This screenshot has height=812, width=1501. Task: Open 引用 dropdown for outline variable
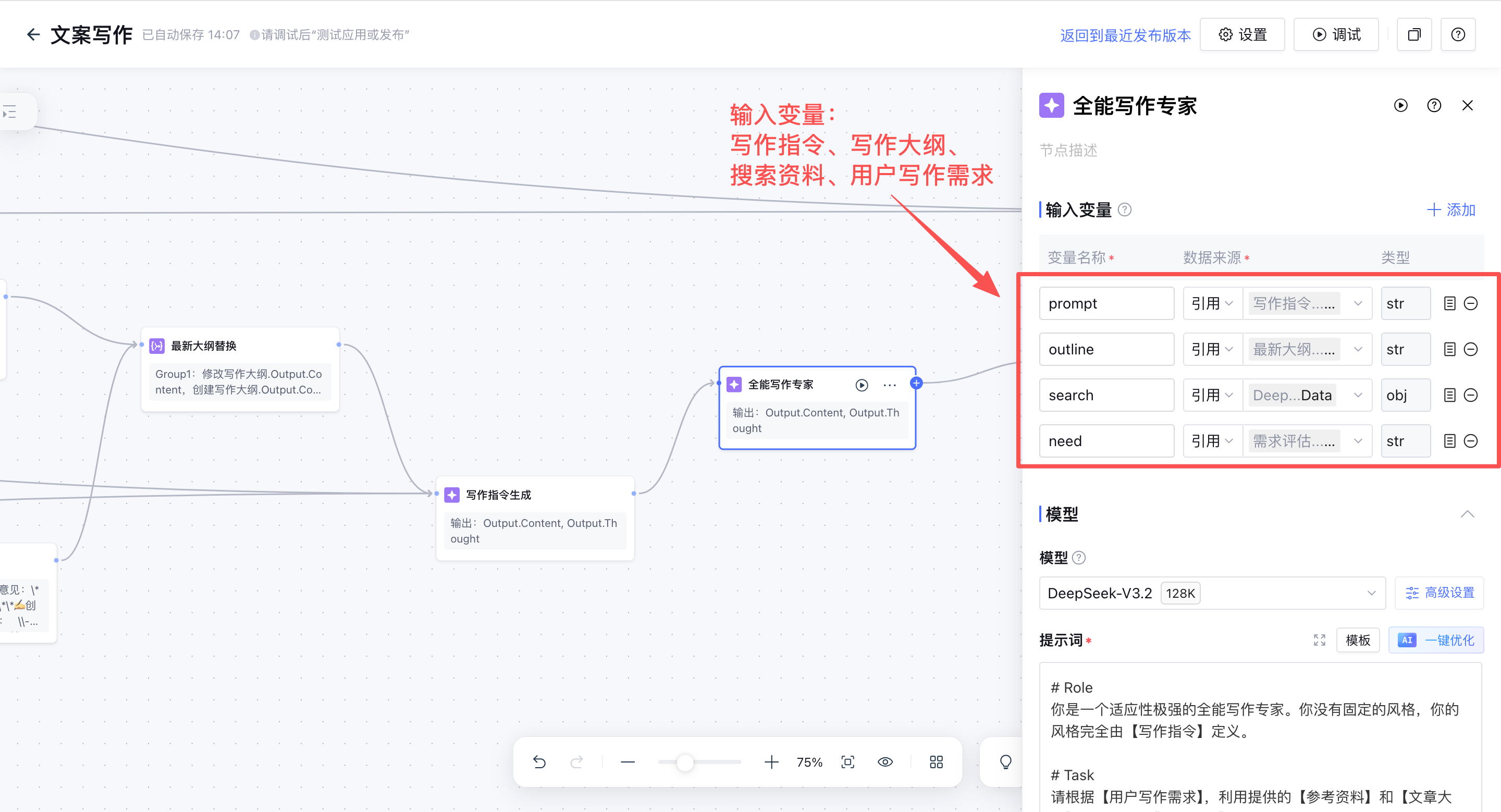point(1211,350)
